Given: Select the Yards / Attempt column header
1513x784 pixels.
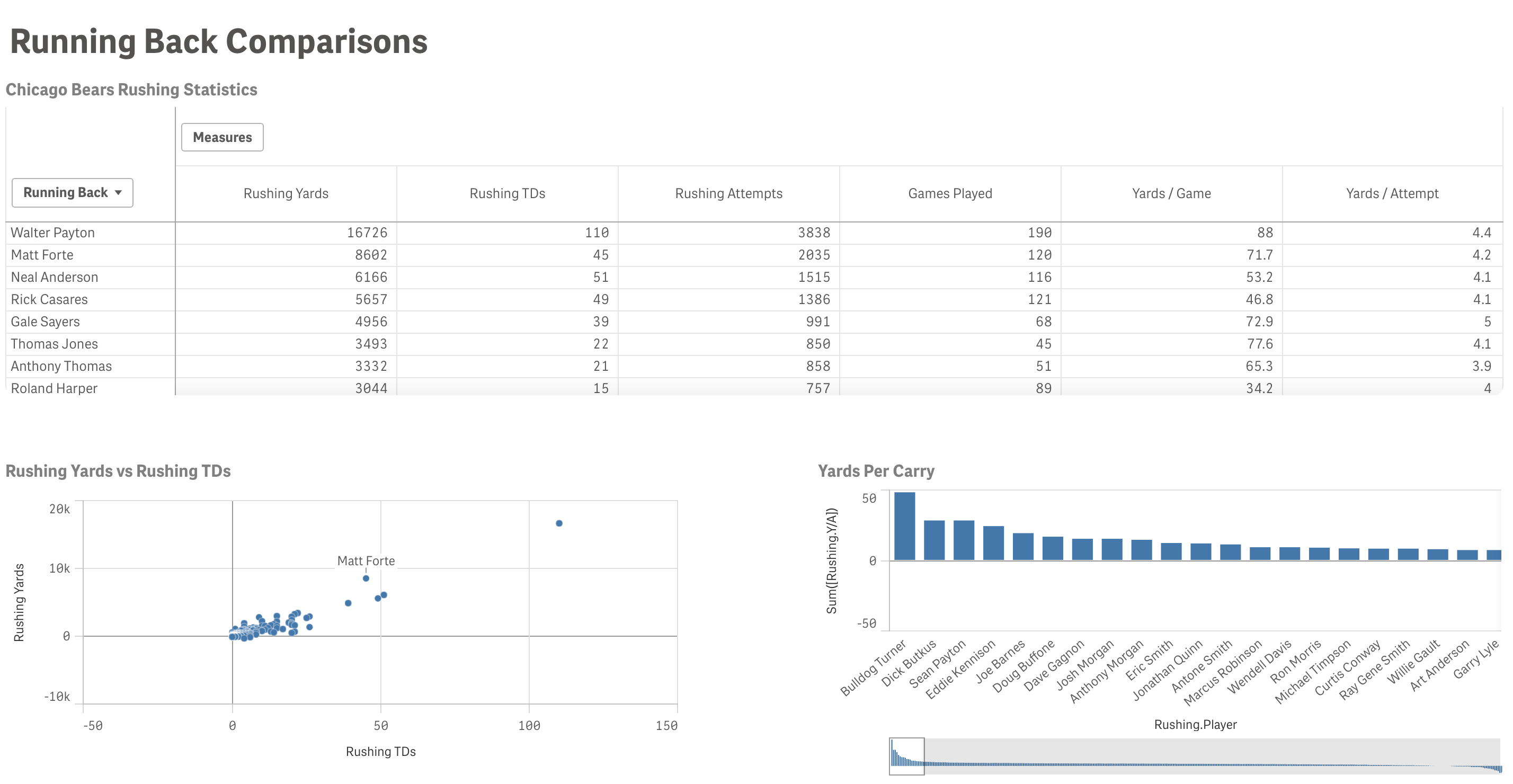Looking at the screenshot, I should (x=1392, y=193).
